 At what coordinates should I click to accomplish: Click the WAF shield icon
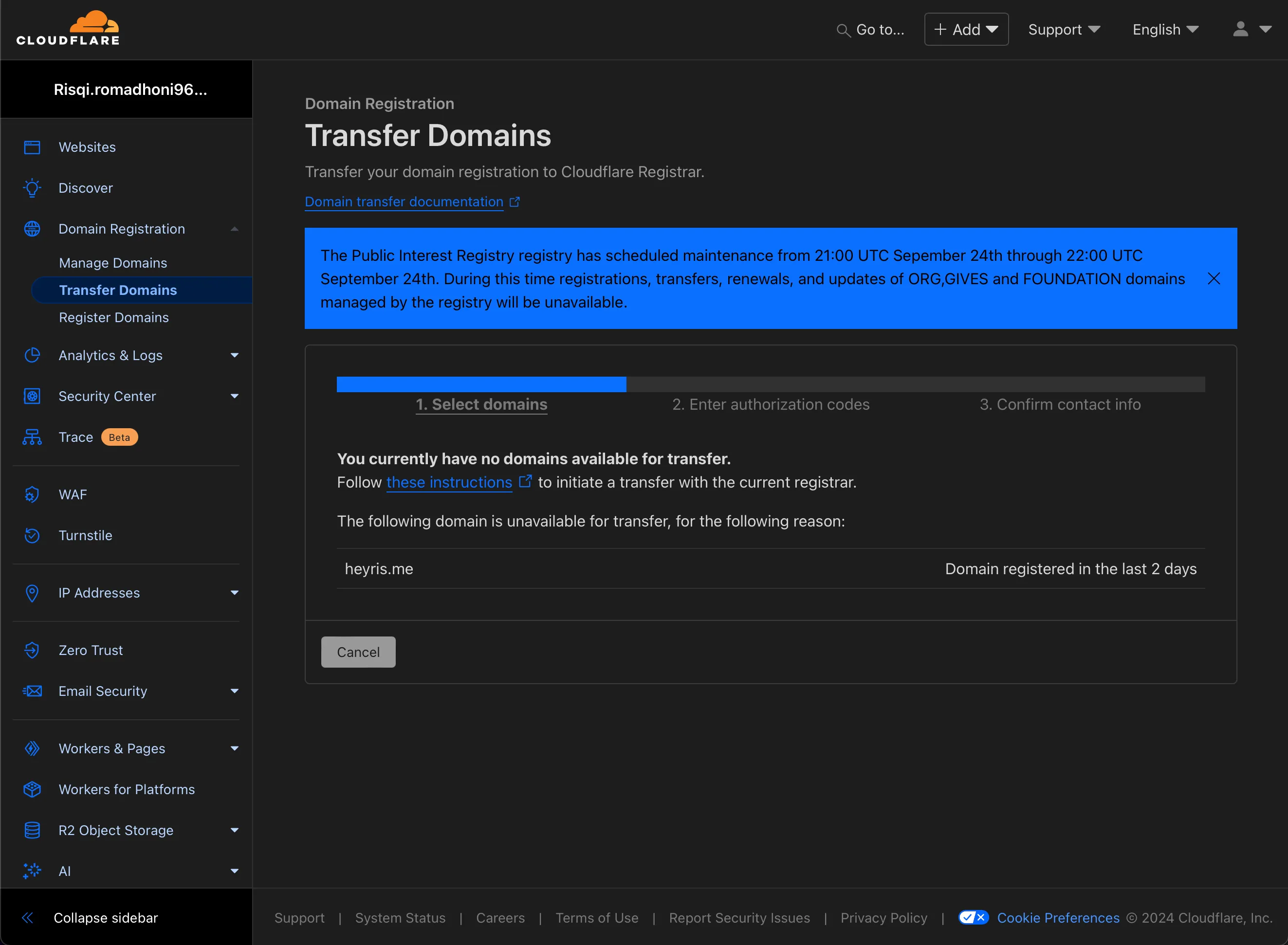point(32,494)
